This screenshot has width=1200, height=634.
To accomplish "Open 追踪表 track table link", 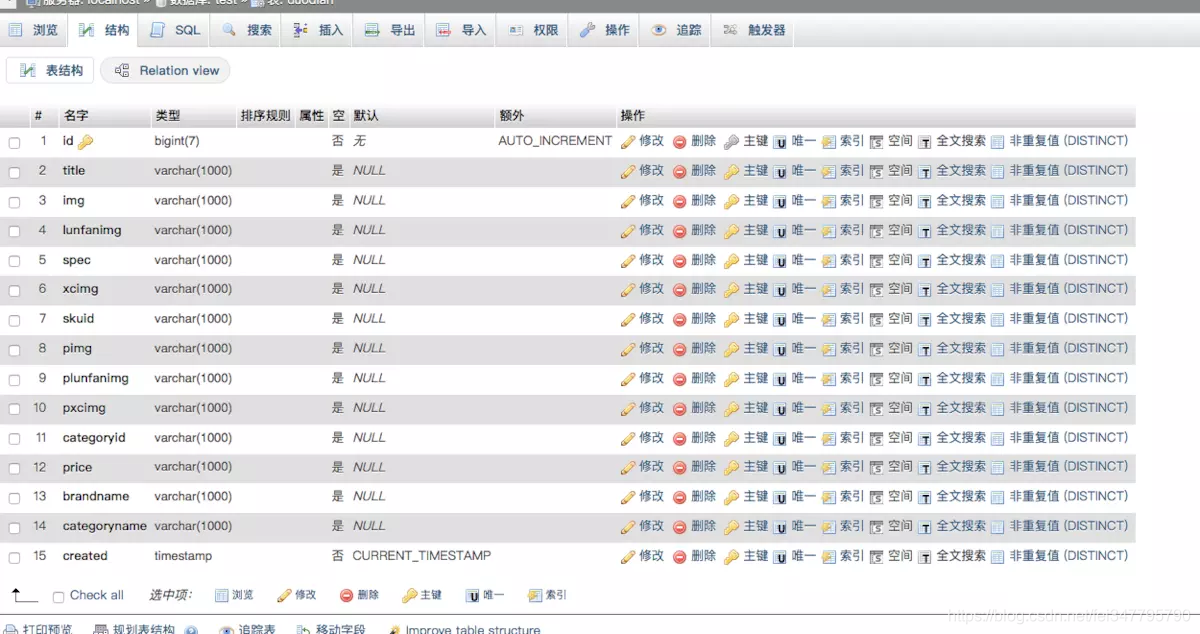I will 248,629.
